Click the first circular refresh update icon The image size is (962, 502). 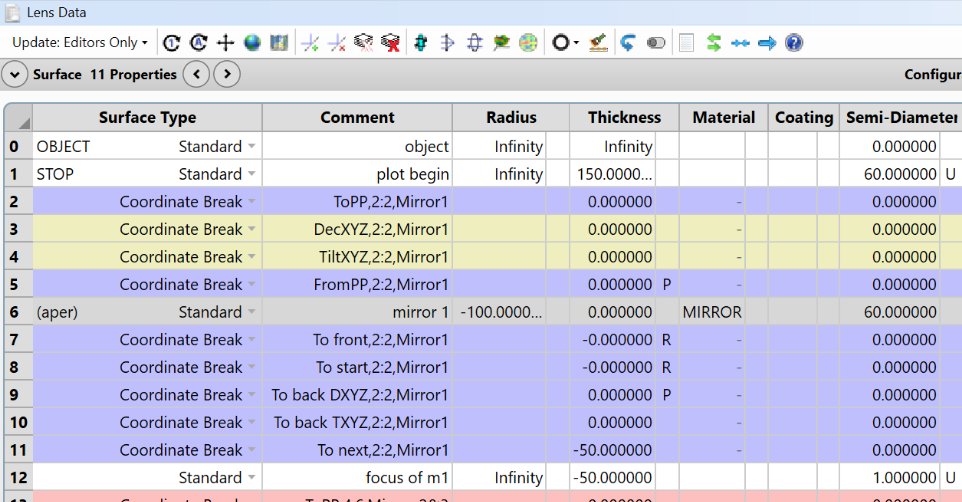coord(171,43)
